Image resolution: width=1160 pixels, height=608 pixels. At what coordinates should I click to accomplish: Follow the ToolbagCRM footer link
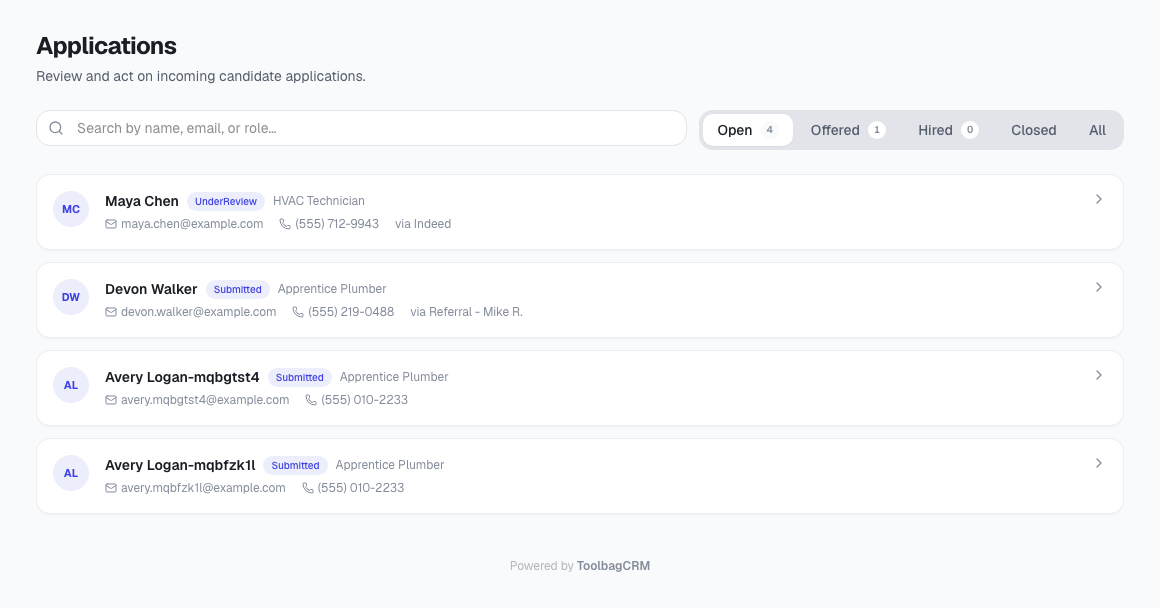613,566
